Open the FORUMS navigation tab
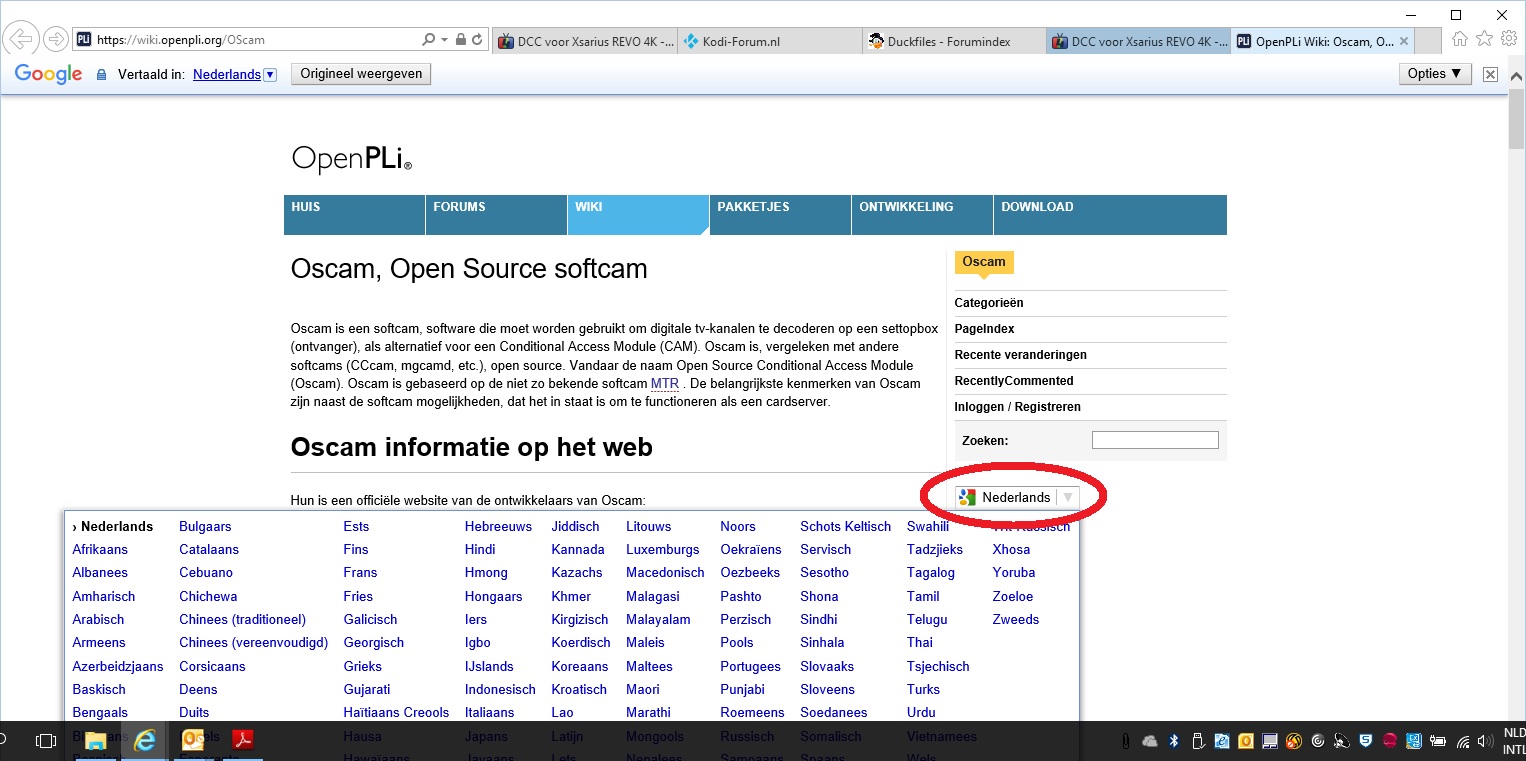 coord(496,214)
